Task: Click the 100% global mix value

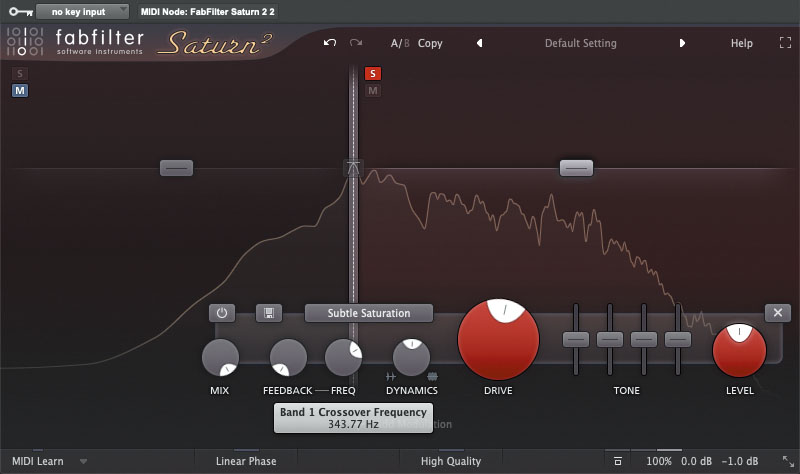Action: tap(659, 461)
